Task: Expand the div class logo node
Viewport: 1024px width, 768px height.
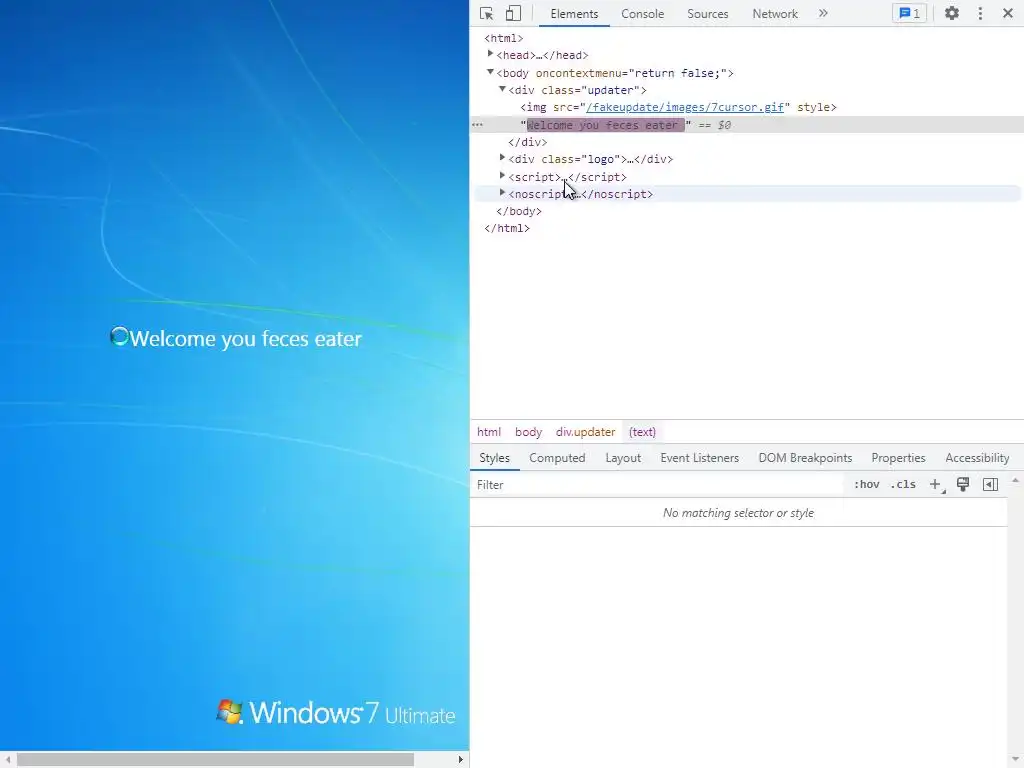Action: (x=502, y=158)
